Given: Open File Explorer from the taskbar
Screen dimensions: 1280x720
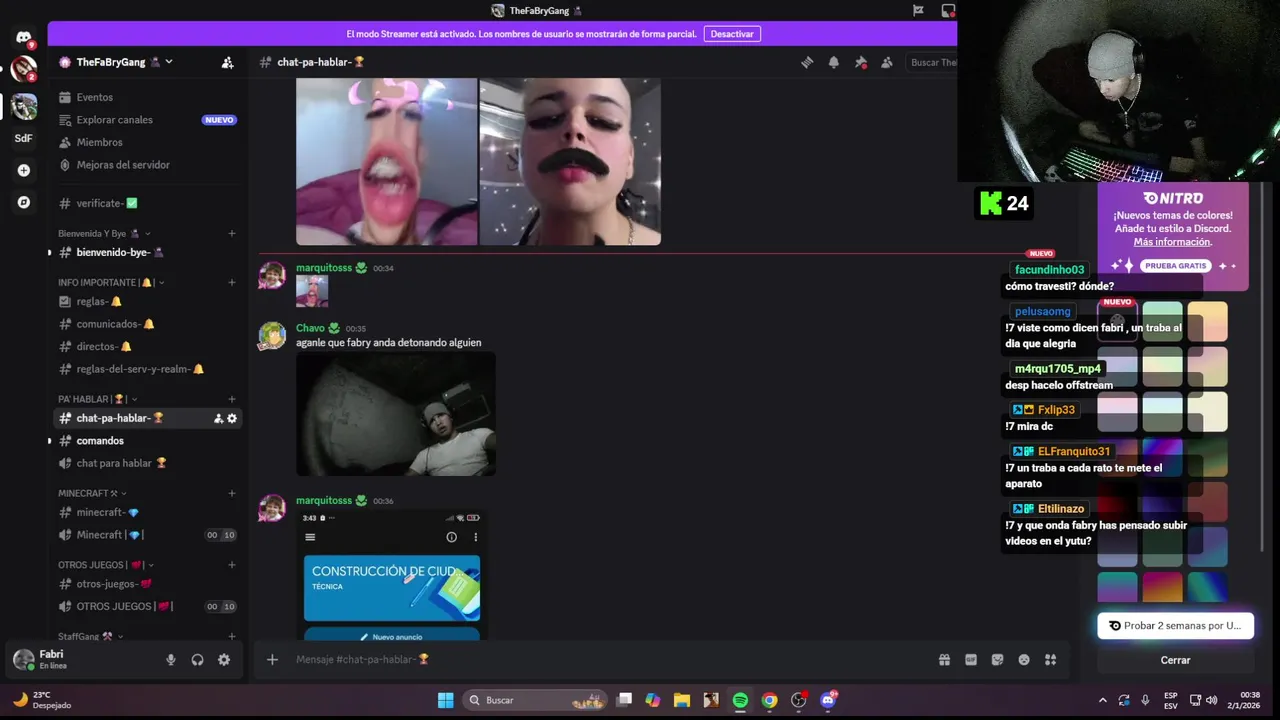Looking at the screenshot, I should pyautogui.click(x=682, y=700).
